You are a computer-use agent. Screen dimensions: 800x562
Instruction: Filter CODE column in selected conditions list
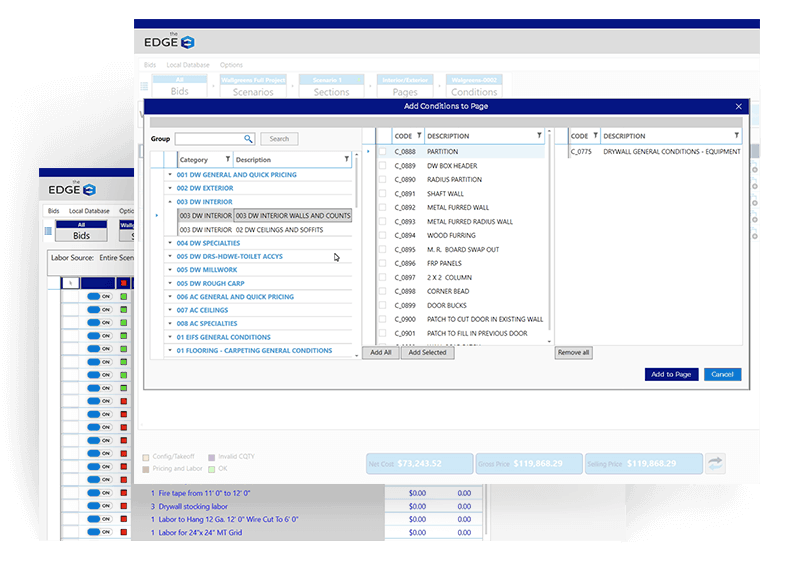click(595, 136)
